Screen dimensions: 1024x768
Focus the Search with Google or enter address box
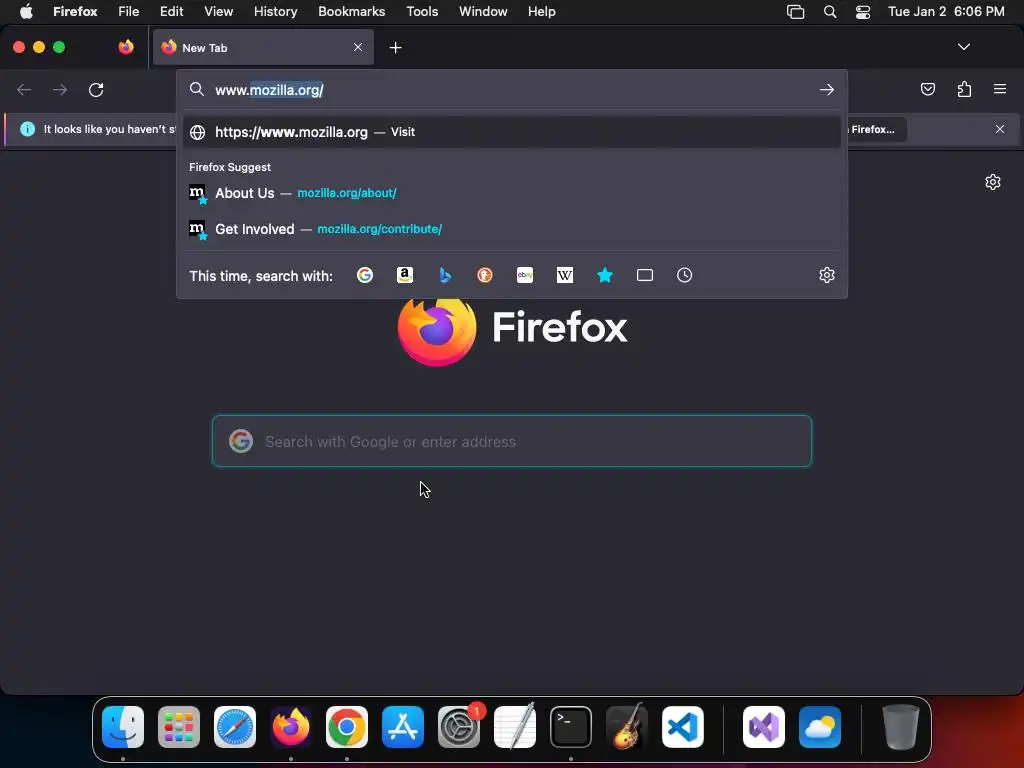coord(512,441)
